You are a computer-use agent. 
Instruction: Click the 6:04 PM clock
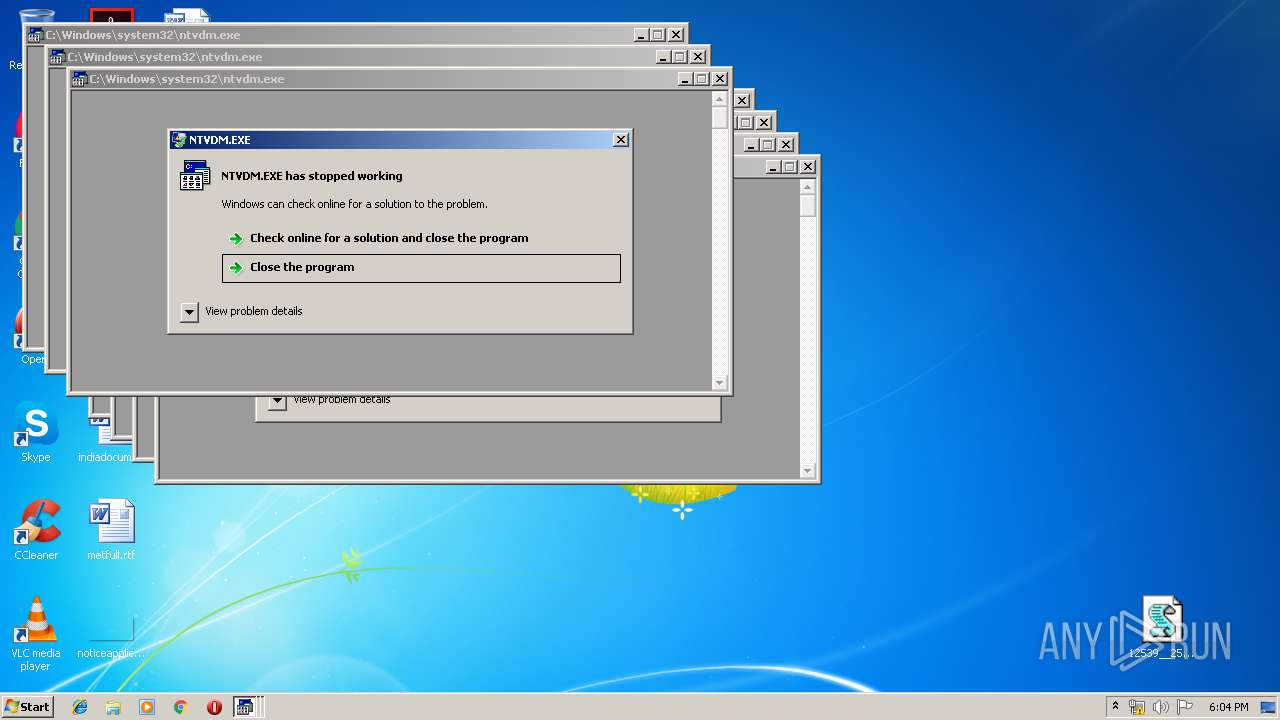click(1228, 707)
